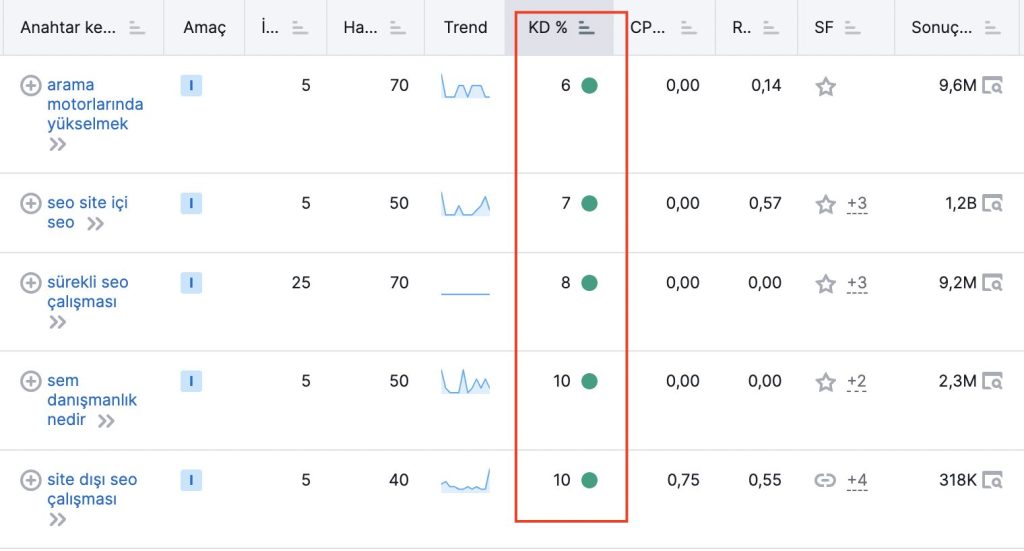The width and height of the screenshot is (1024, 551).
Task: Click green KD dot in 'sem danışmanlık nedir' row
Action: click(589, 381)
